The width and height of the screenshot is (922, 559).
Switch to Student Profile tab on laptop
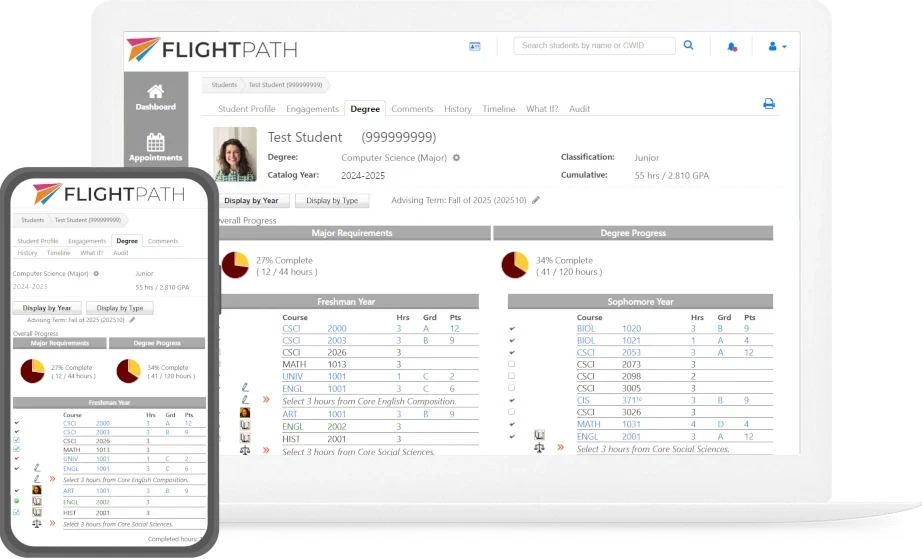(246, 109)
